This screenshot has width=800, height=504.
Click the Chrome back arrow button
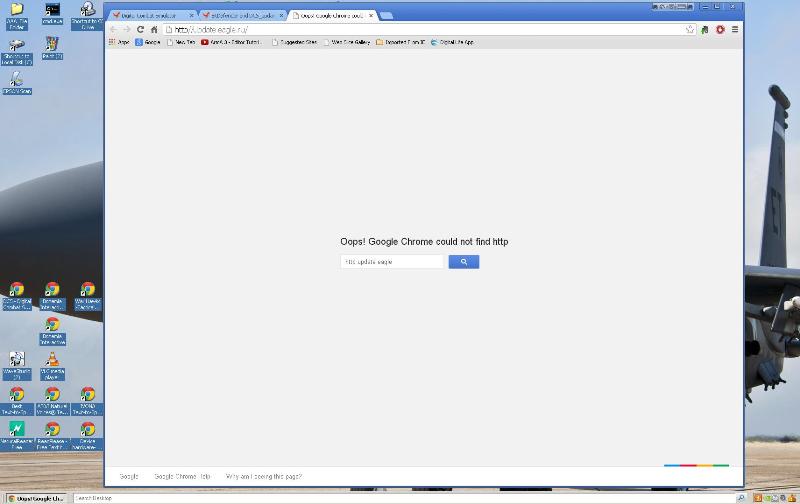tap(113, 30)
